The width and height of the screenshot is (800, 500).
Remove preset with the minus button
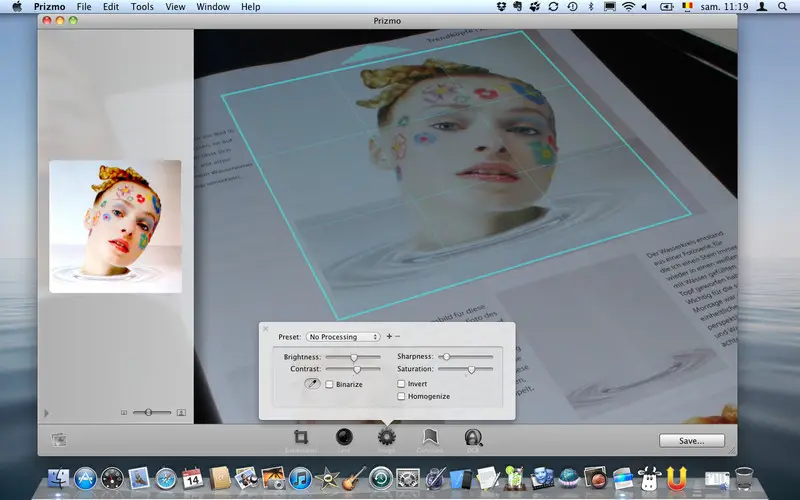(x=397, y=336)
